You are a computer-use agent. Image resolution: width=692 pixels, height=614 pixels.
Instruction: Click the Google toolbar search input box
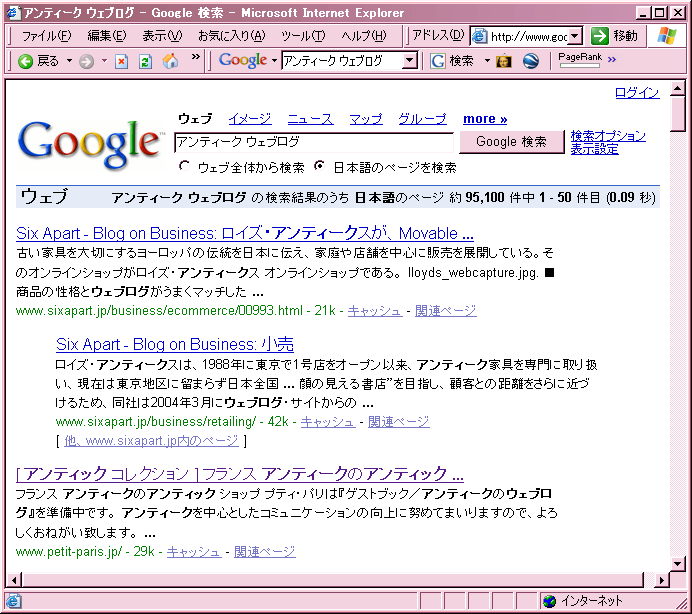[342, 60]
